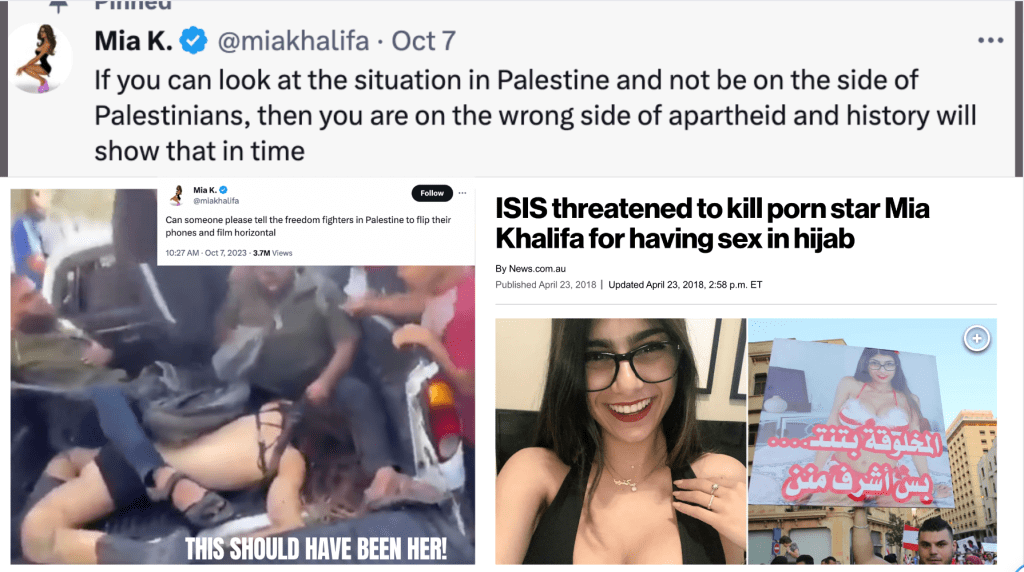
Task: Open the three-dot menu beside Follow
Action: [x=462, y=193]
